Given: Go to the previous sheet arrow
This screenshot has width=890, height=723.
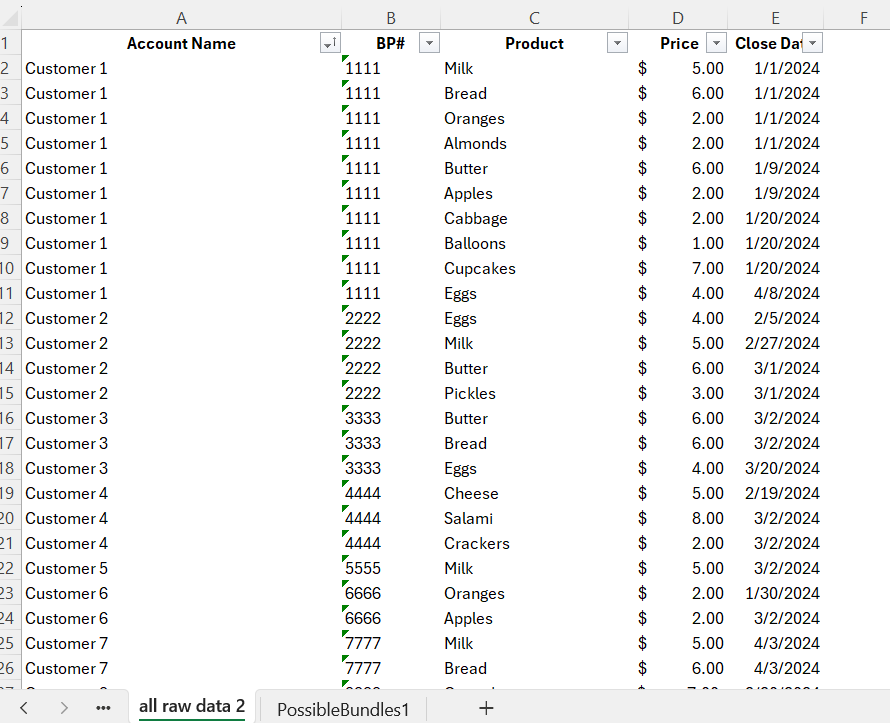Looking at the screenshot, I should click(x=24, y=708).
